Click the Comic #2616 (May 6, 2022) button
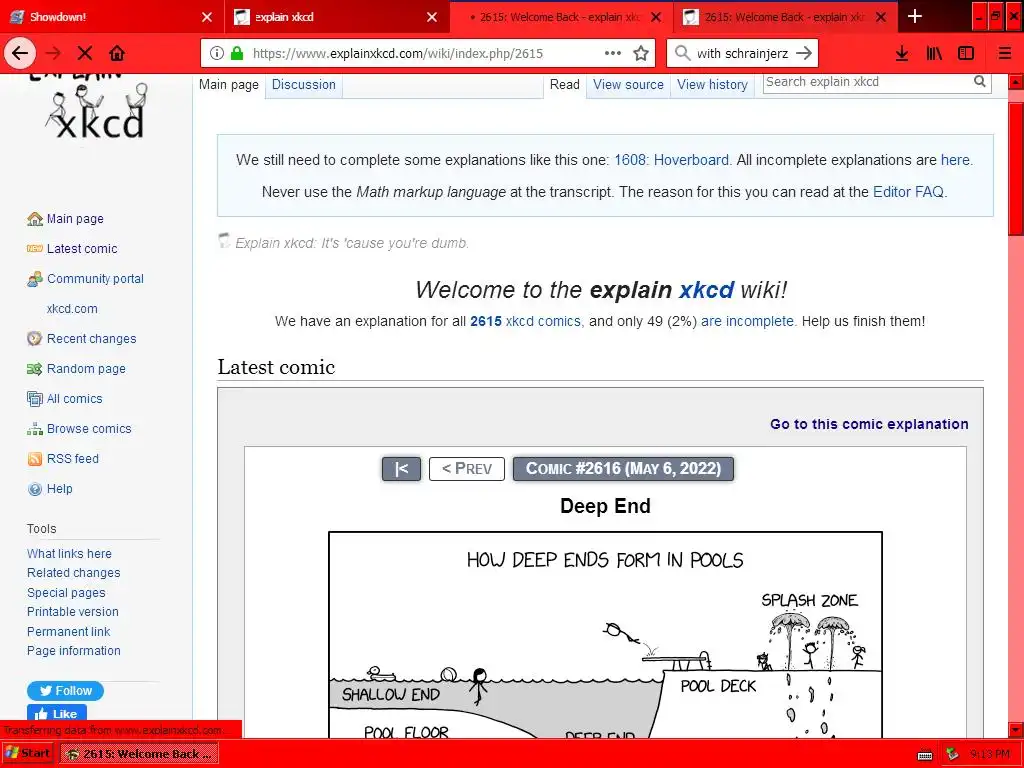 [624, 469]
